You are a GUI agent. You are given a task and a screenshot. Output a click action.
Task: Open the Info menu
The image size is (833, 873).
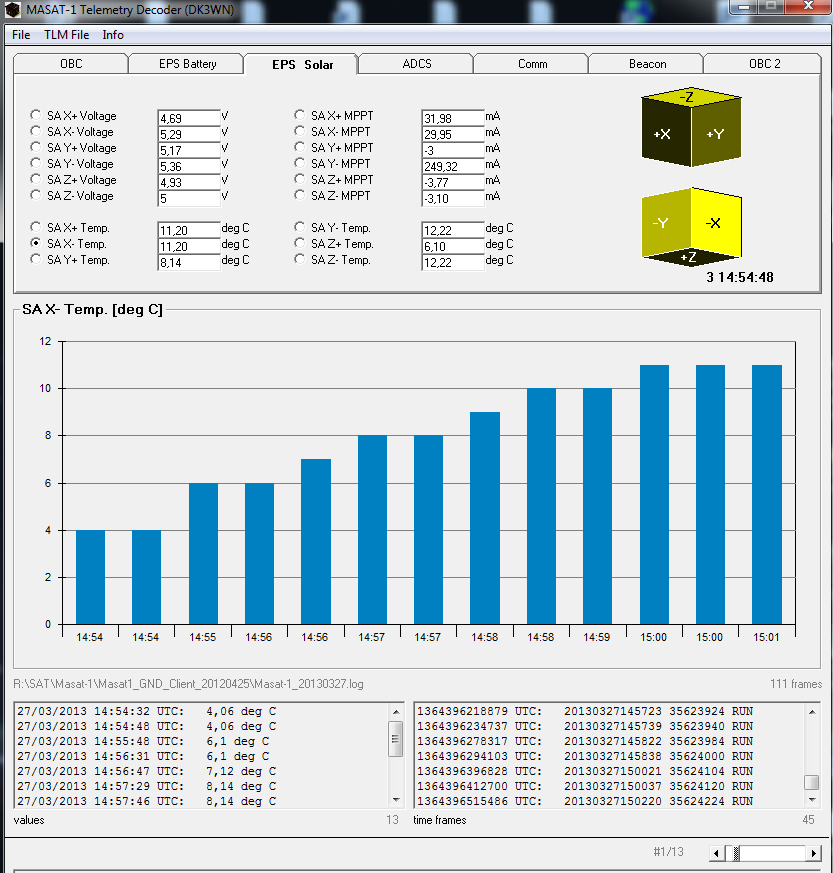coord(113,35)
